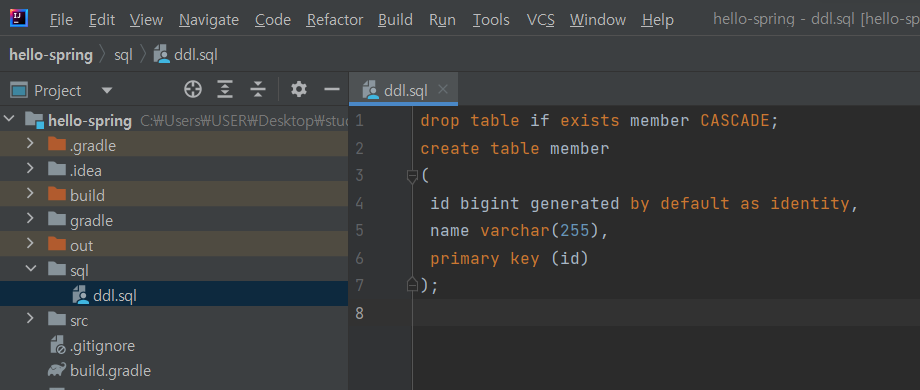Open the Navigate menu

point(209,20)
